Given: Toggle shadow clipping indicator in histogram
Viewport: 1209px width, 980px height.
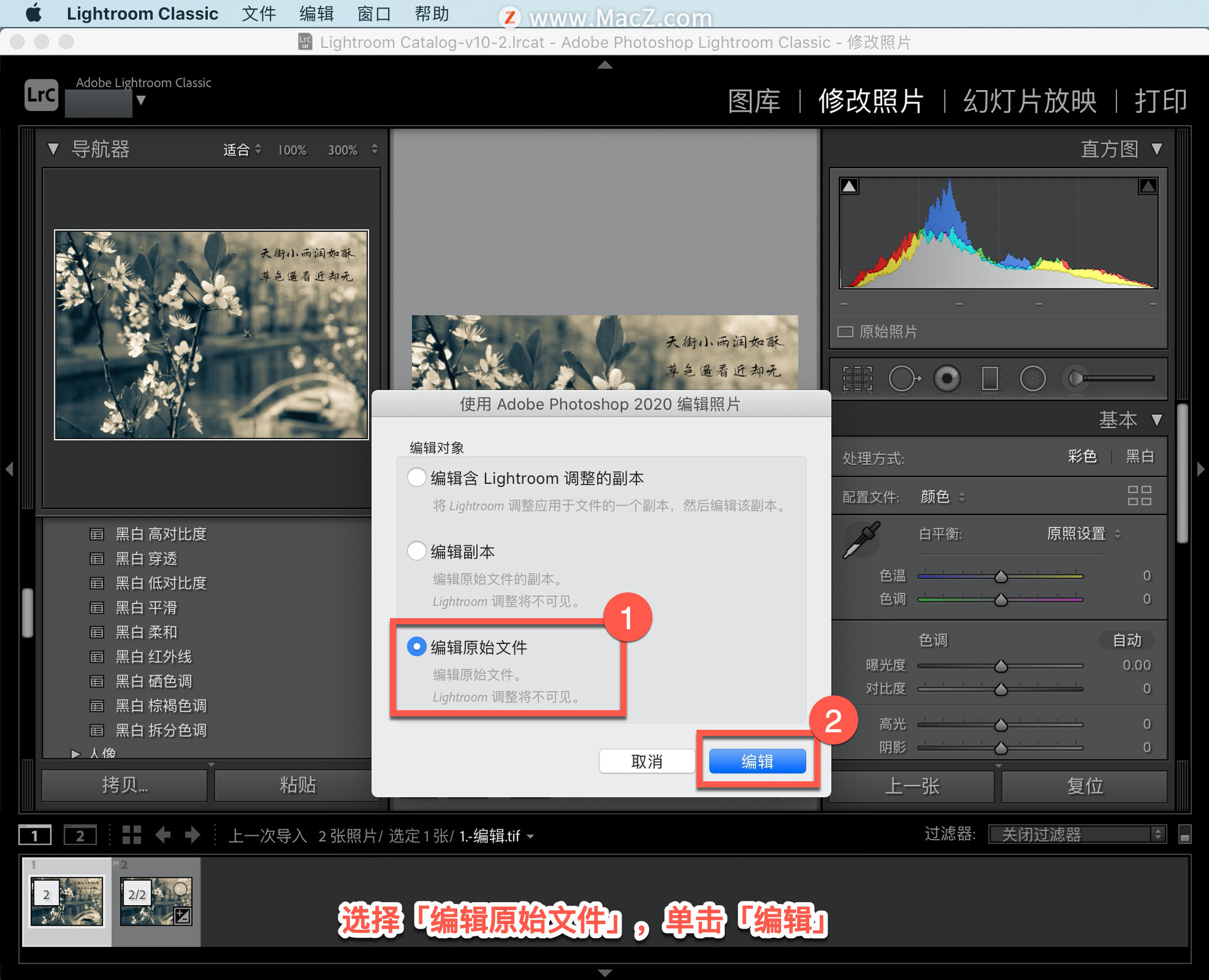Looking at the screenshot, I should 849,186.
